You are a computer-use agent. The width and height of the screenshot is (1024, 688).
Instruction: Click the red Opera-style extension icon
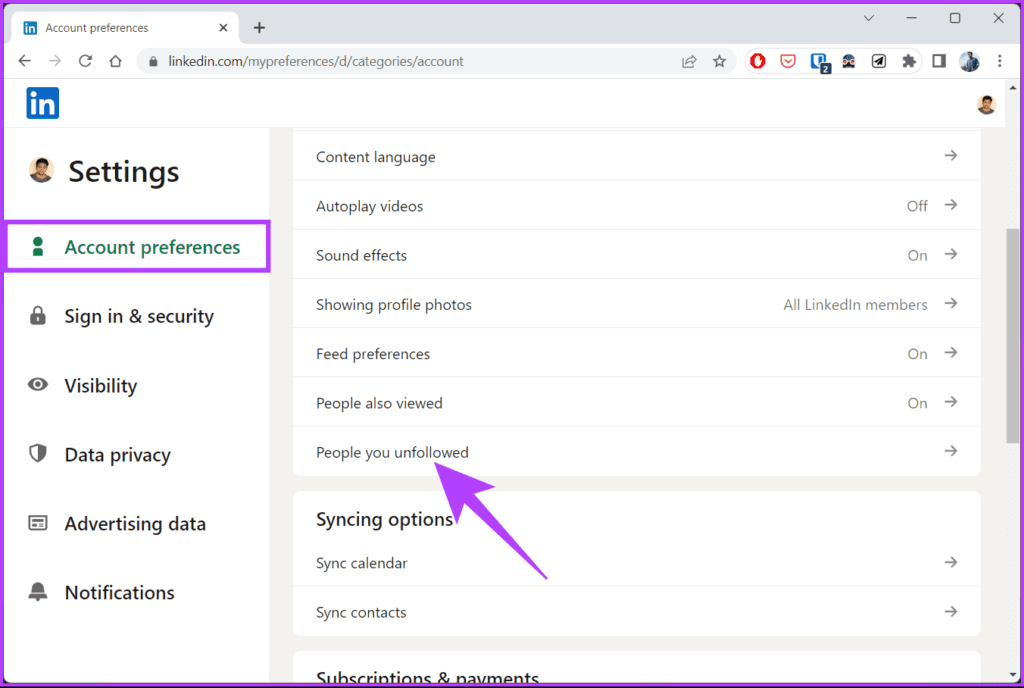[758, 61]
